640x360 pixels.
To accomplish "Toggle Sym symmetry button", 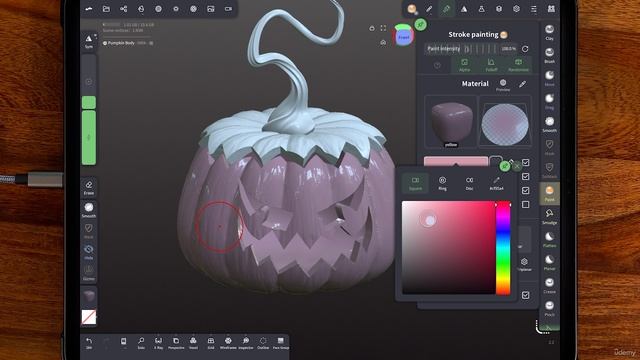I will [89, 41].
